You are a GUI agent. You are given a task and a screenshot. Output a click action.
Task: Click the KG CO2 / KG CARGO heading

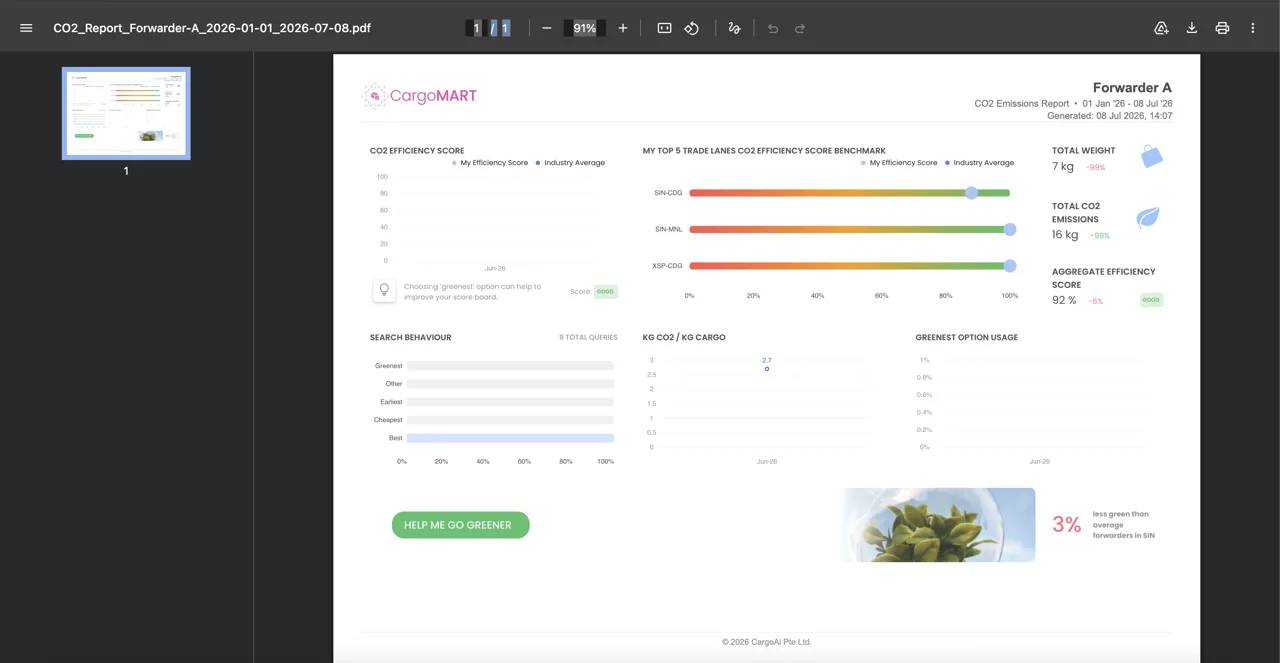coord(684,337)
